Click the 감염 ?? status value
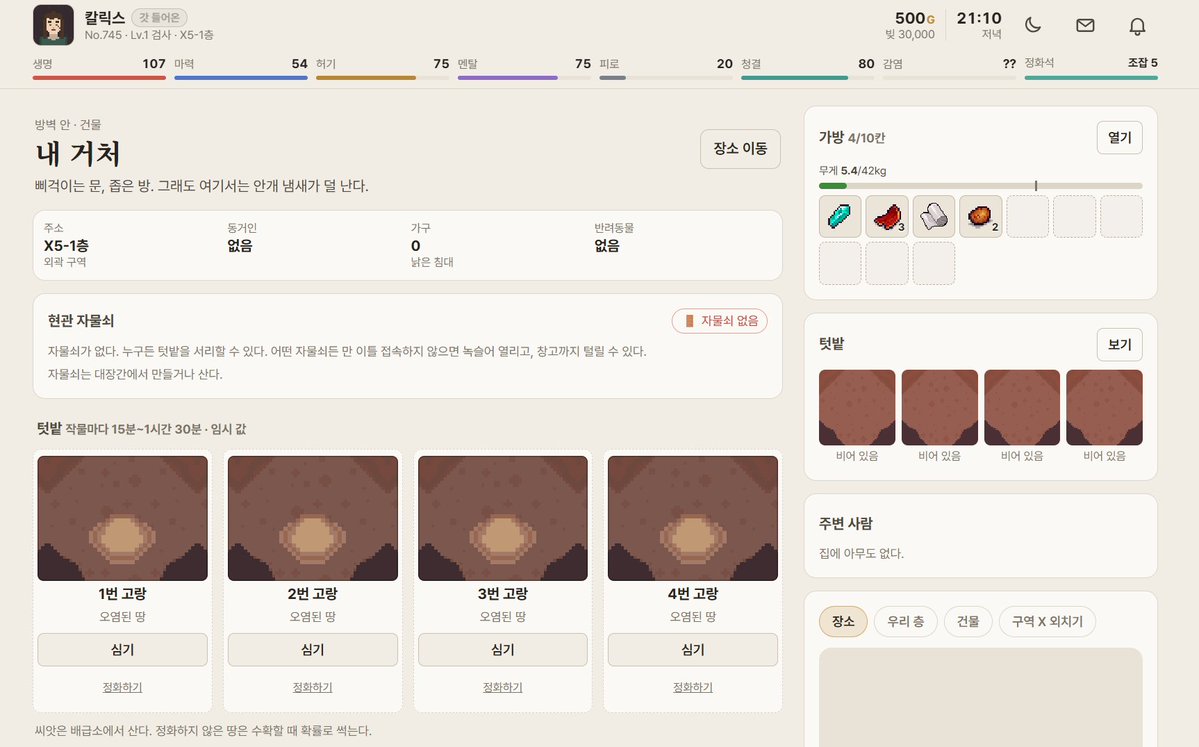The image size is (1199, 747). point(1009,63)
